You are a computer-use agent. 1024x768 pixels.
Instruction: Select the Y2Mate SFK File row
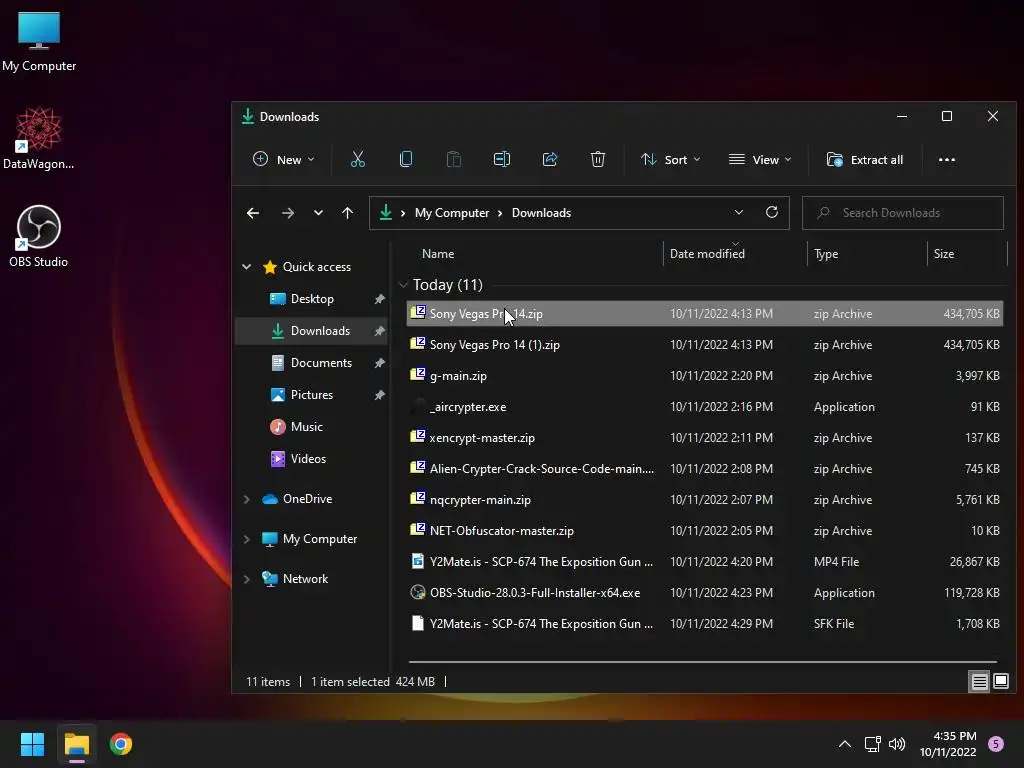click(705, 624)
